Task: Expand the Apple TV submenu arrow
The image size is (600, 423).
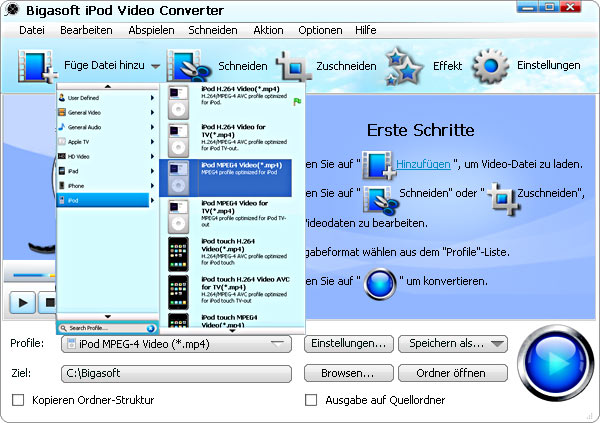Action: coord(152,142)
